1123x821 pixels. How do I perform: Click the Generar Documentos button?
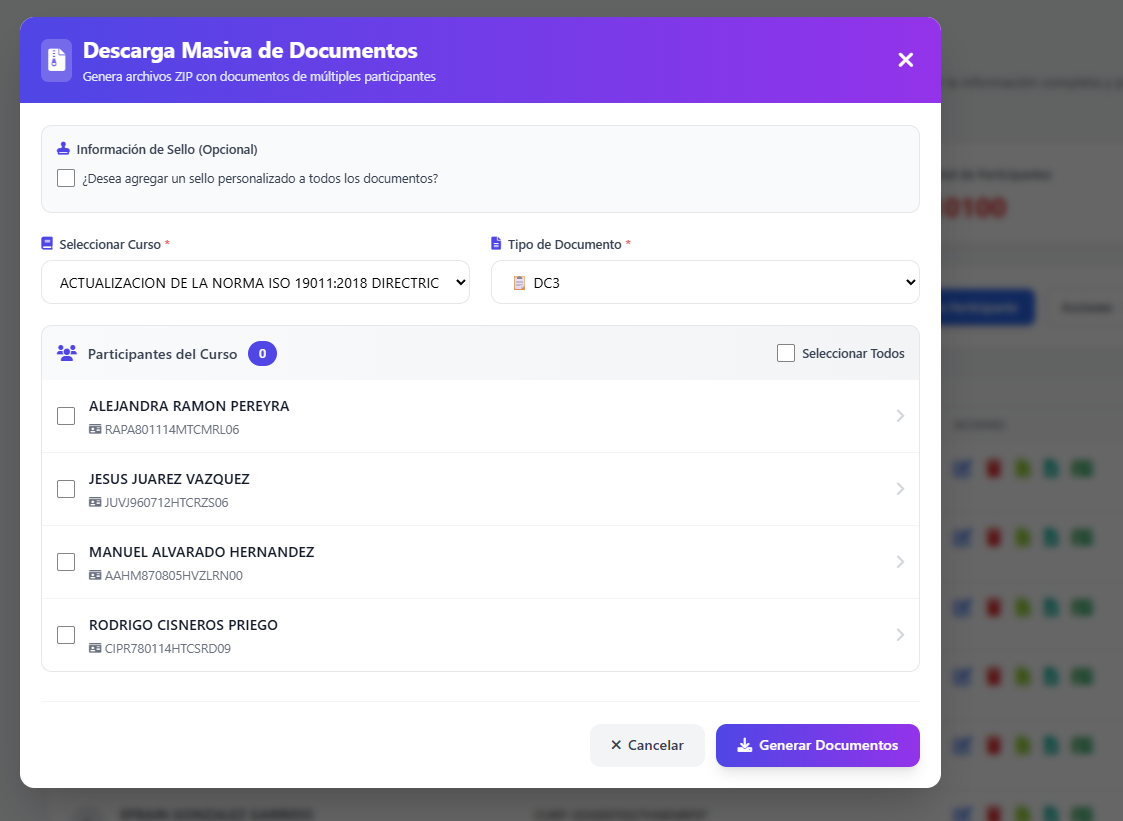click(817, 745)
